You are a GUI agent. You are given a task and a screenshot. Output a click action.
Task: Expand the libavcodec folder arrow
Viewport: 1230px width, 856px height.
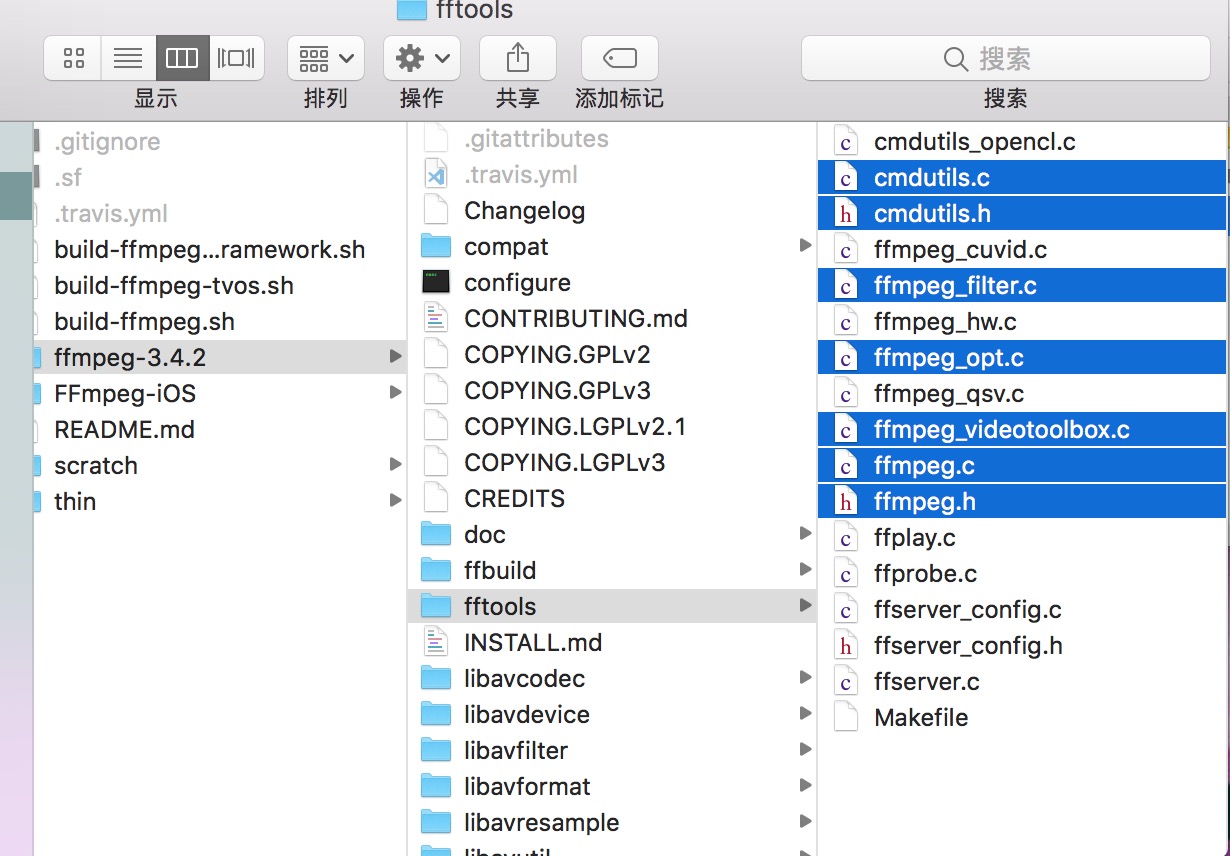pyautogui.click(x=806, y=678)
